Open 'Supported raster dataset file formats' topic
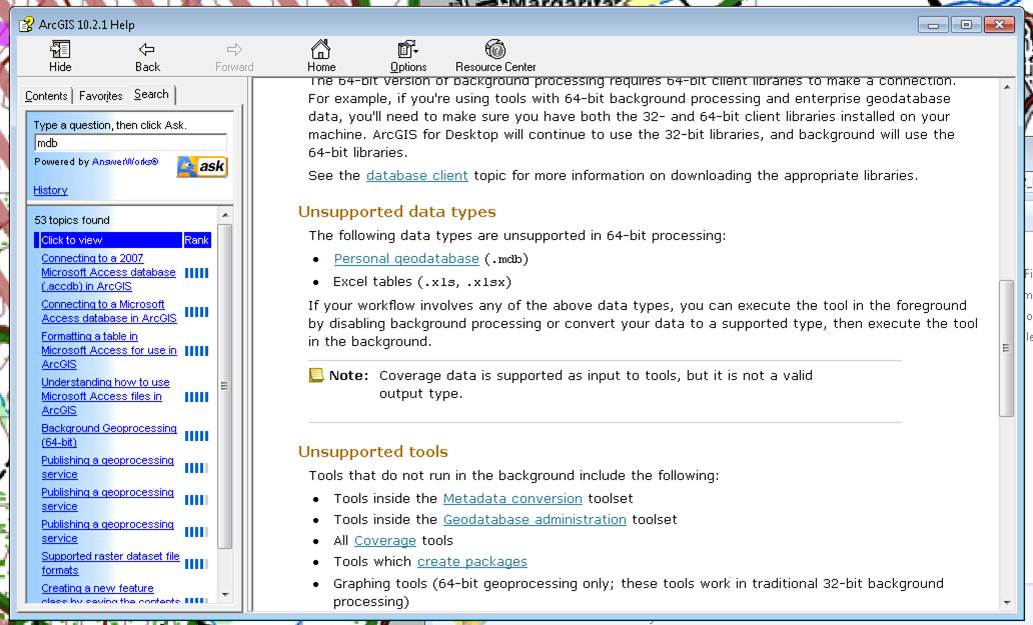This screenshot has width=1033, height=625. 110,563
